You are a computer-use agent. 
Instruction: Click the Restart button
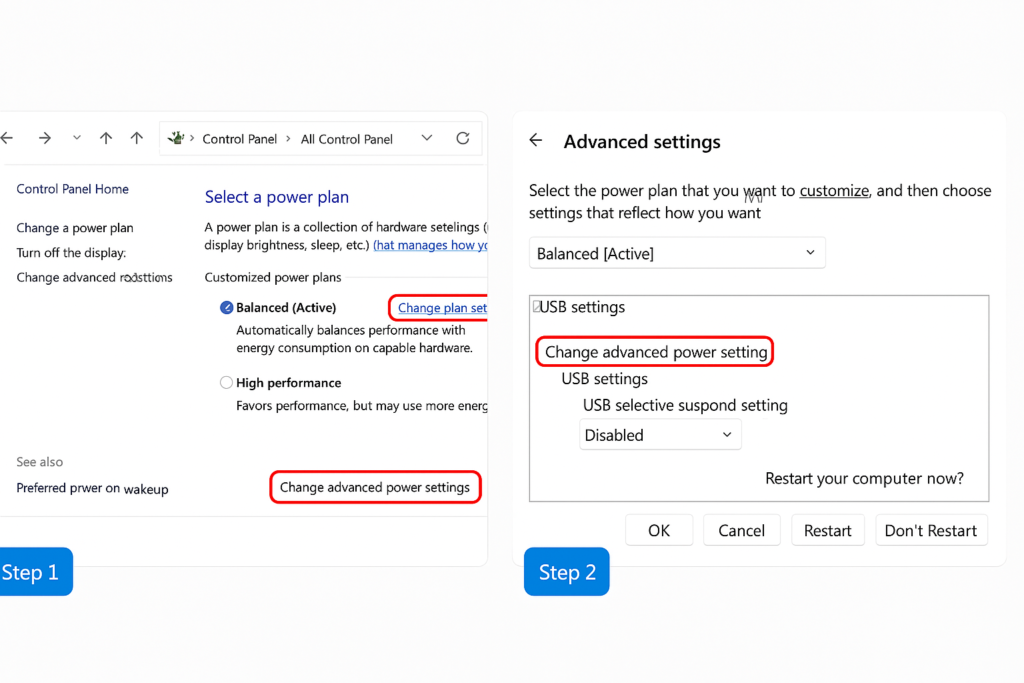pos(827,530)
